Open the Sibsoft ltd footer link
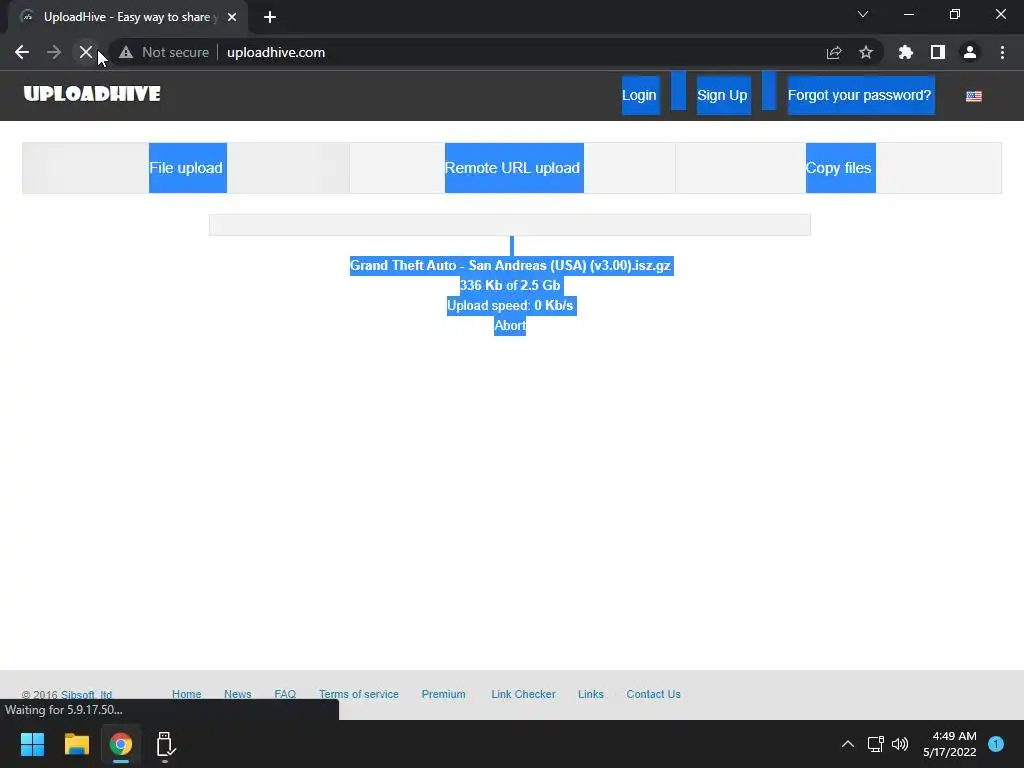 (x=86, y=694)
